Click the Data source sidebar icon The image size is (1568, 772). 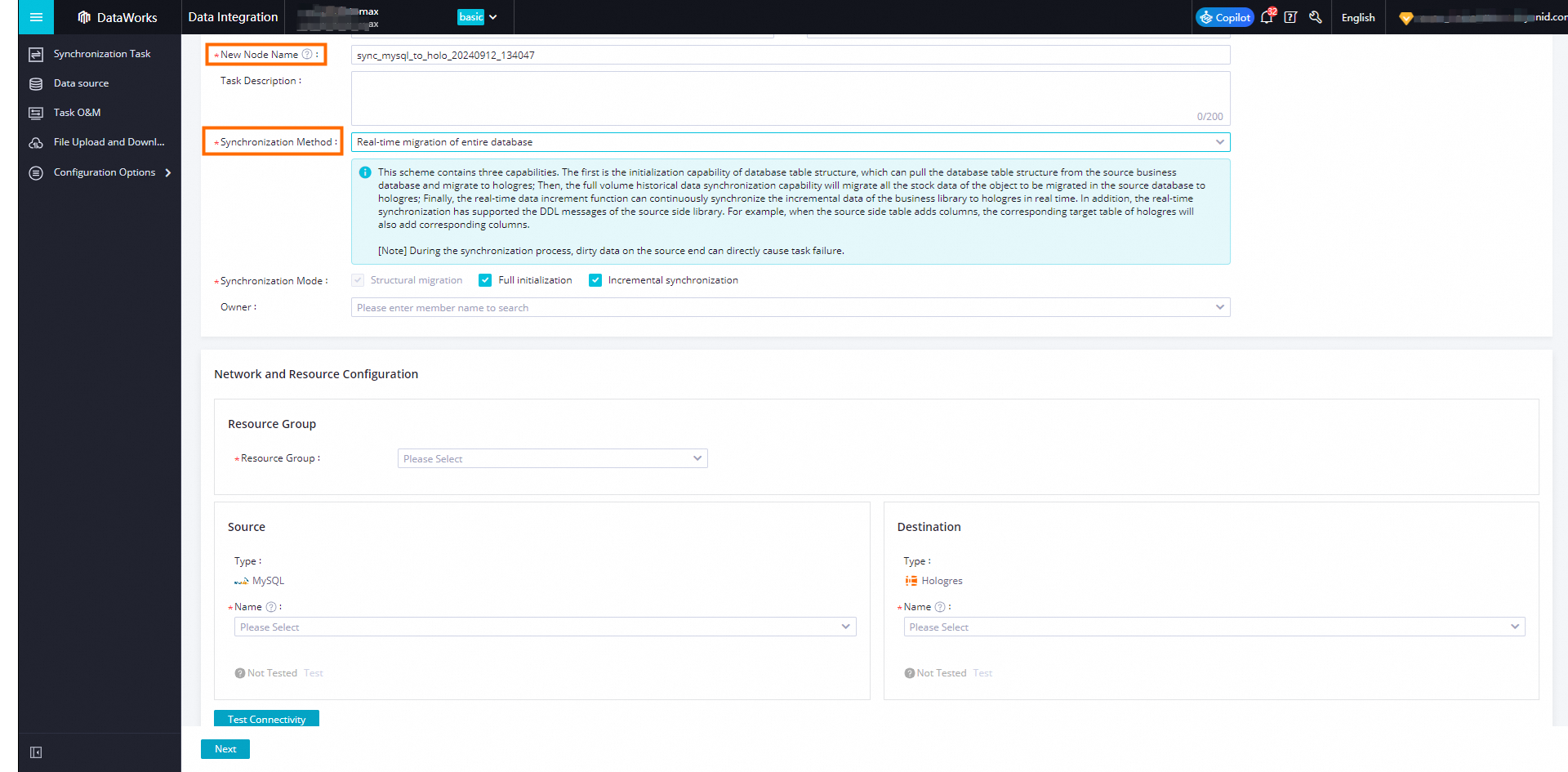pos(36,83)
